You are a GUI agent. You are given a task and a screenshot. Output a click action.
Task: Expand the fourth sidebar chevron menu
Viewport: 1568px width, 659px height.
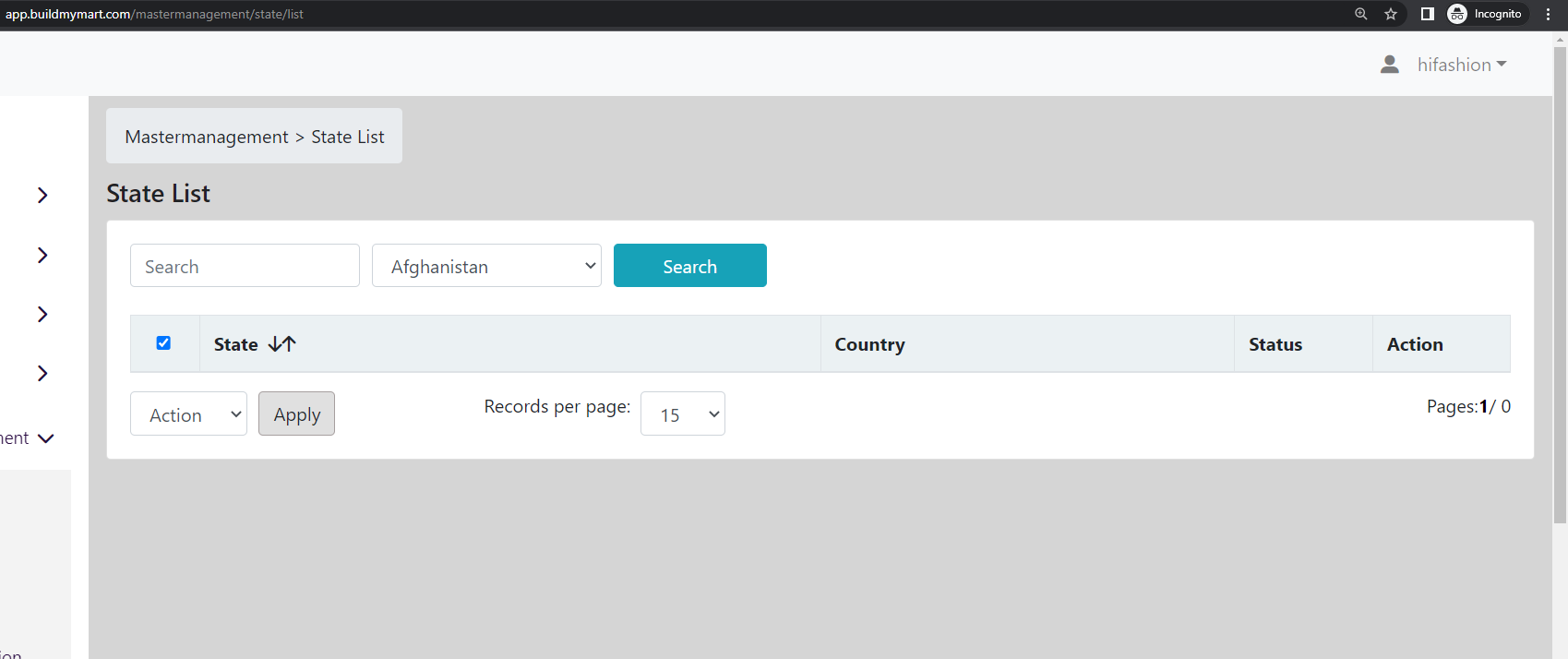click(42, 373)
